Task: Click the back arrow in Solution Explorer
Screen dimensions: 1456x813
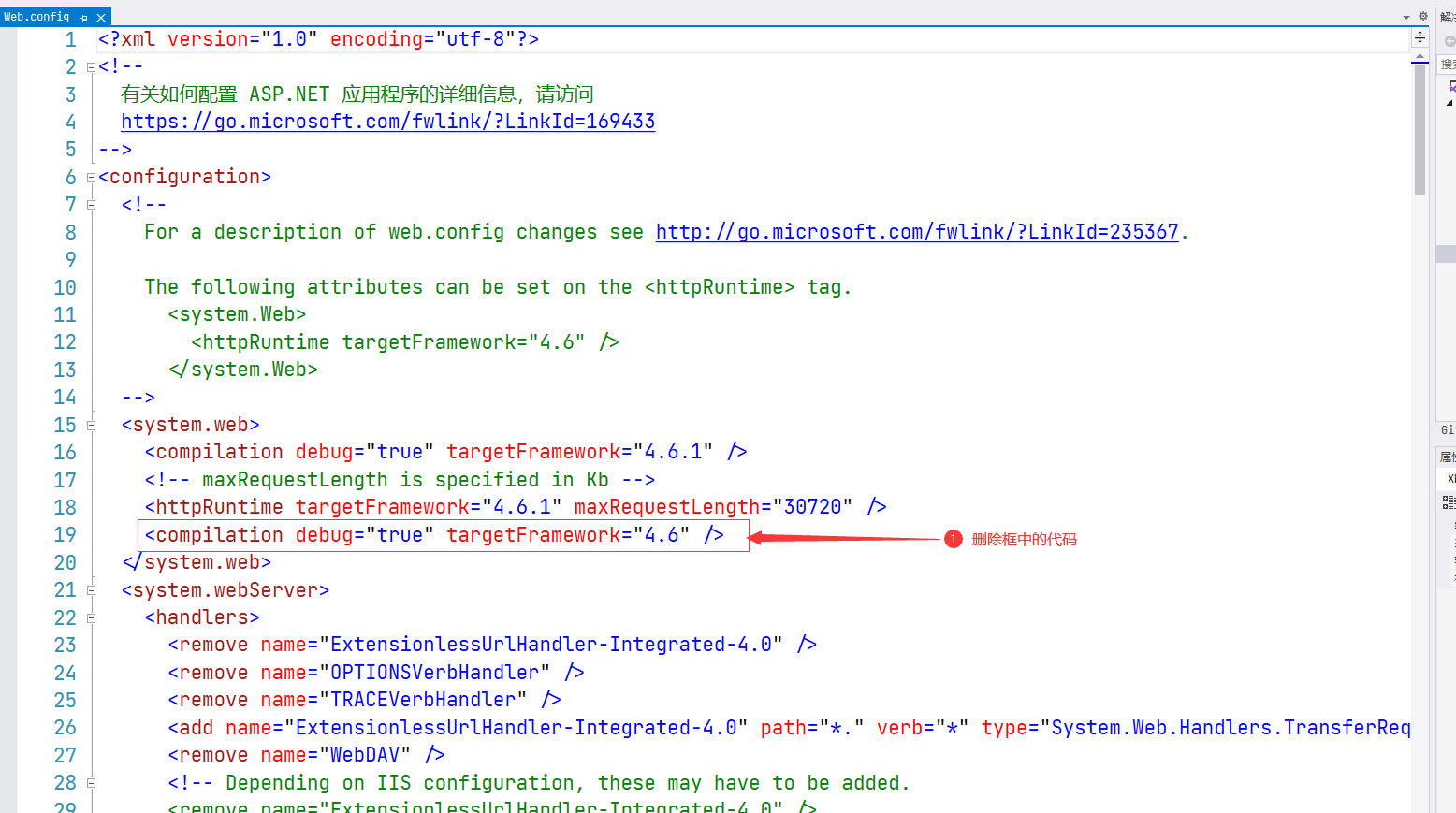Action: pyautogui.click(x=1449, y=41)
